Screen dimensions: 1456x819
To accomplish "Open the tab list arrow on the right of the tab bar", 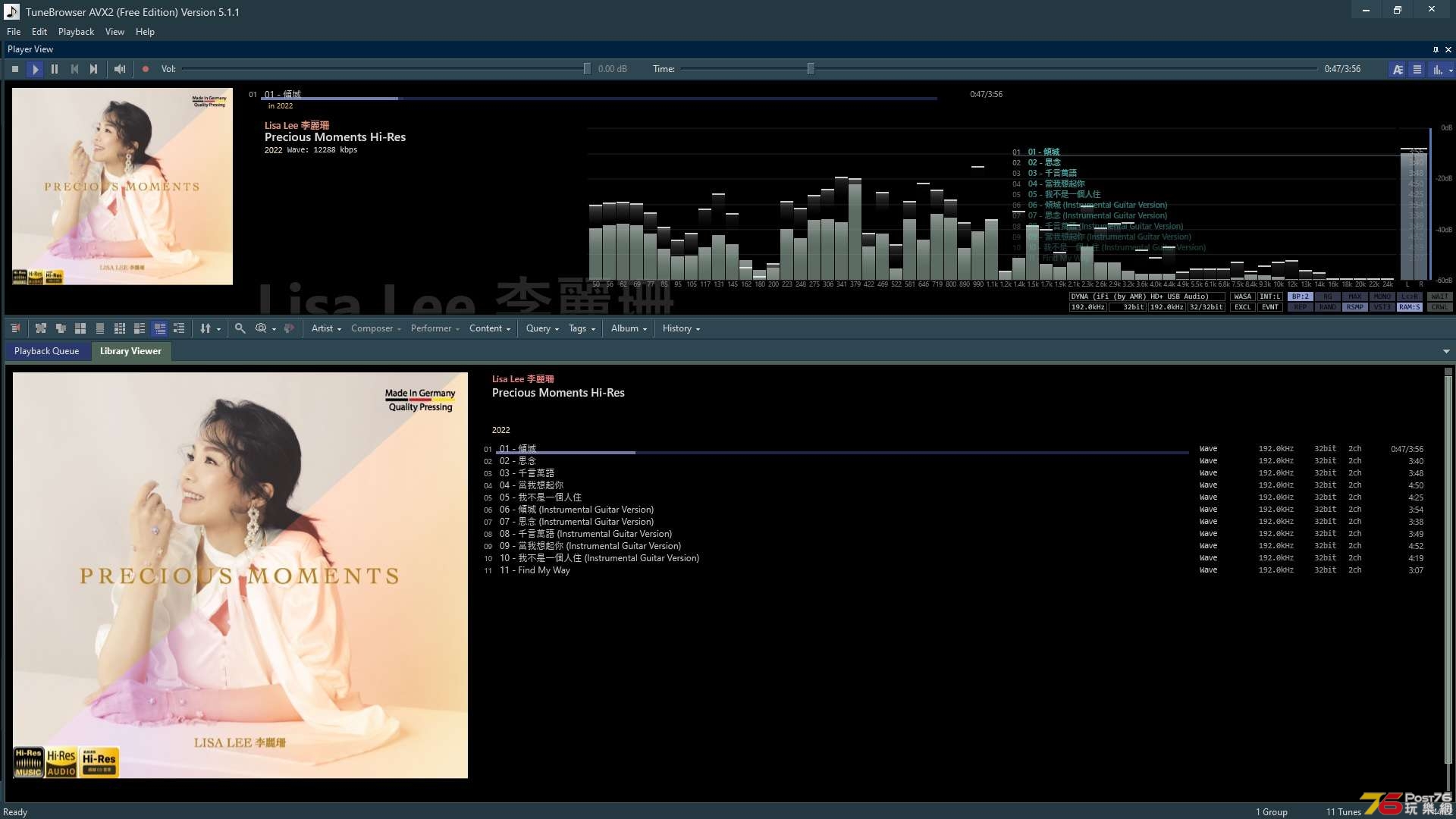I will (x=1446, y=351).
